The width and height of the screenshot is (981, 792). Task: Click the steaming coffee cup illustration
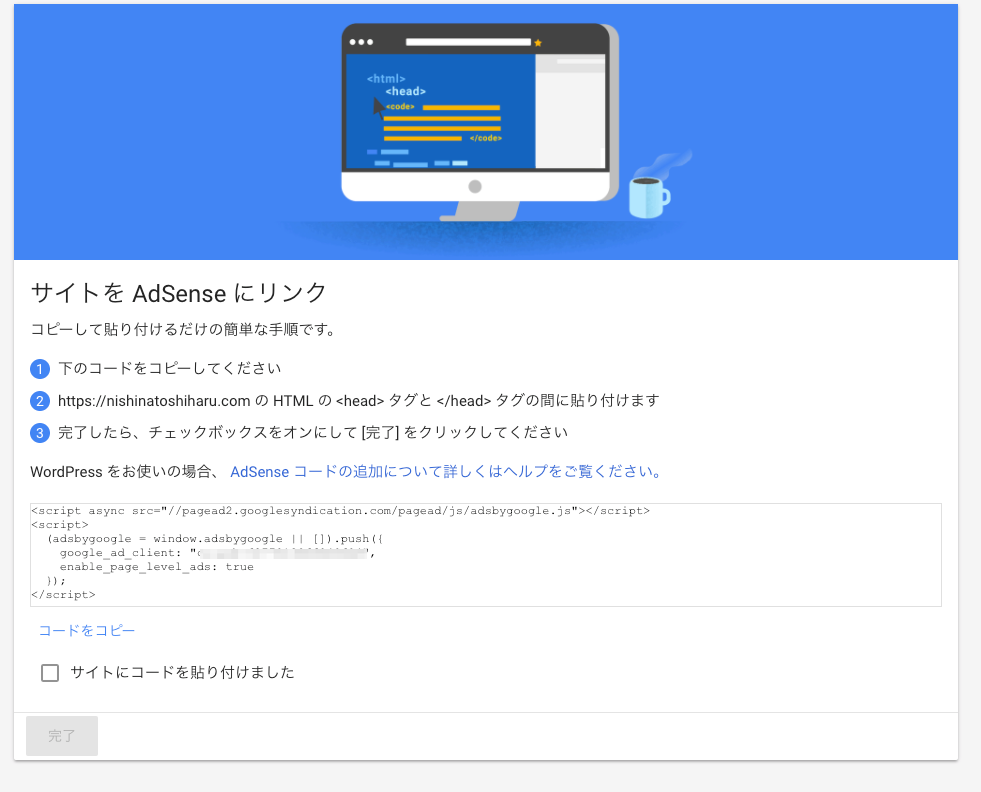click(647, 196)
